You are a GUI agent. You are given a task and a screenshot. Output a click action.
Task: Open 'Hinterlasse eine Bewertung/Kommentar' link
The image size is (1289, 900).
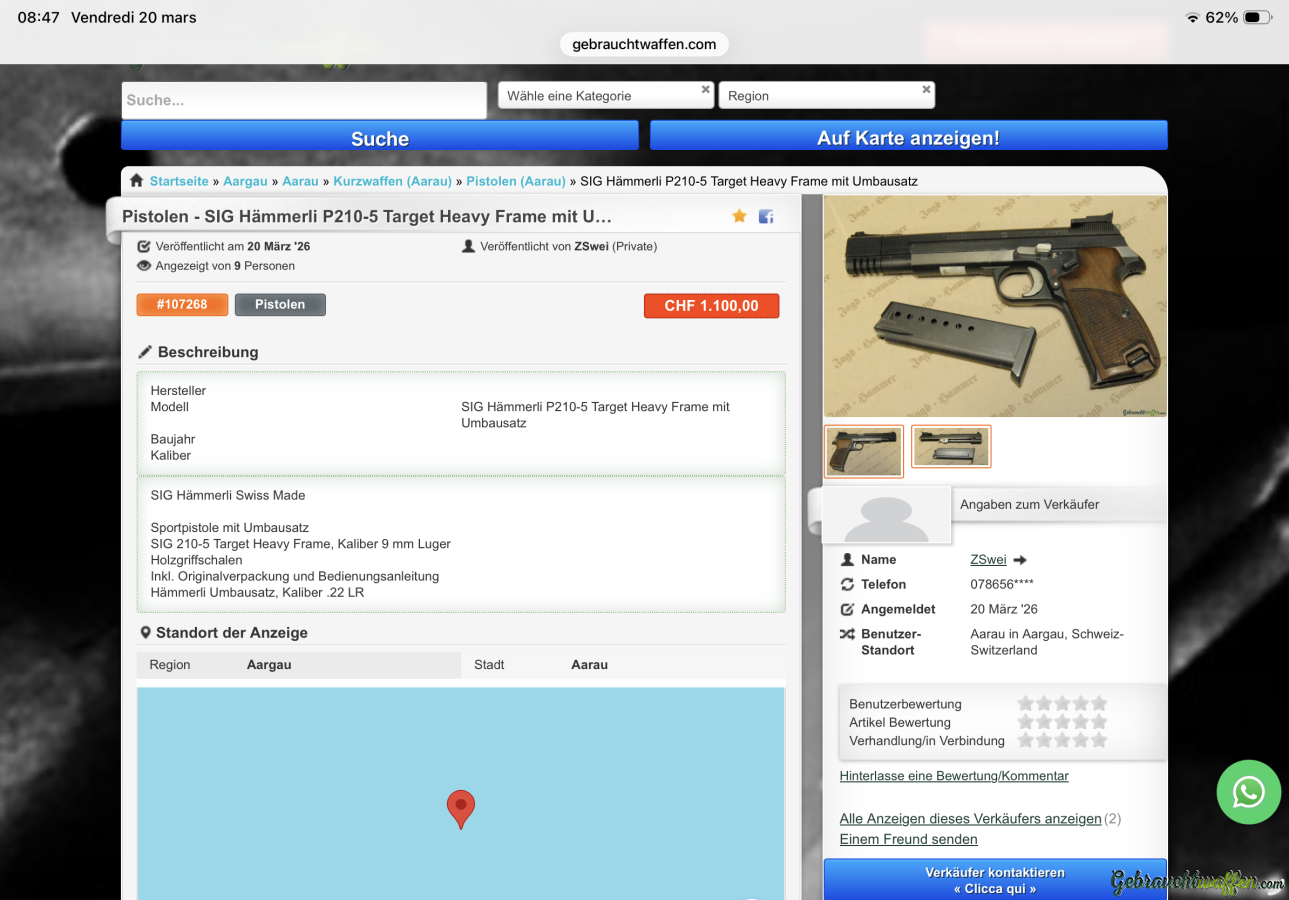point(953,776)
